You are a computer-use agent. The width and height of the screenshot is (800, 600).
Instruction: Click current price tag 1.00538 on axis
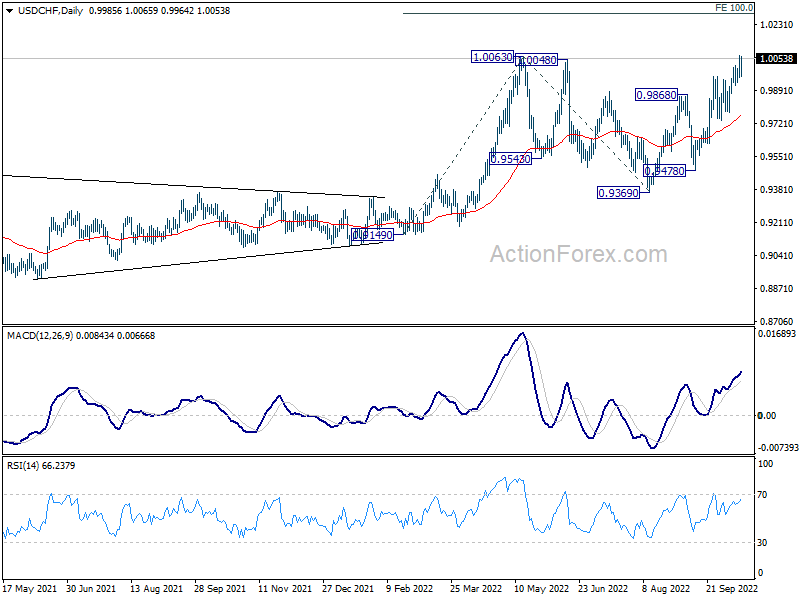tap(776, 59)
